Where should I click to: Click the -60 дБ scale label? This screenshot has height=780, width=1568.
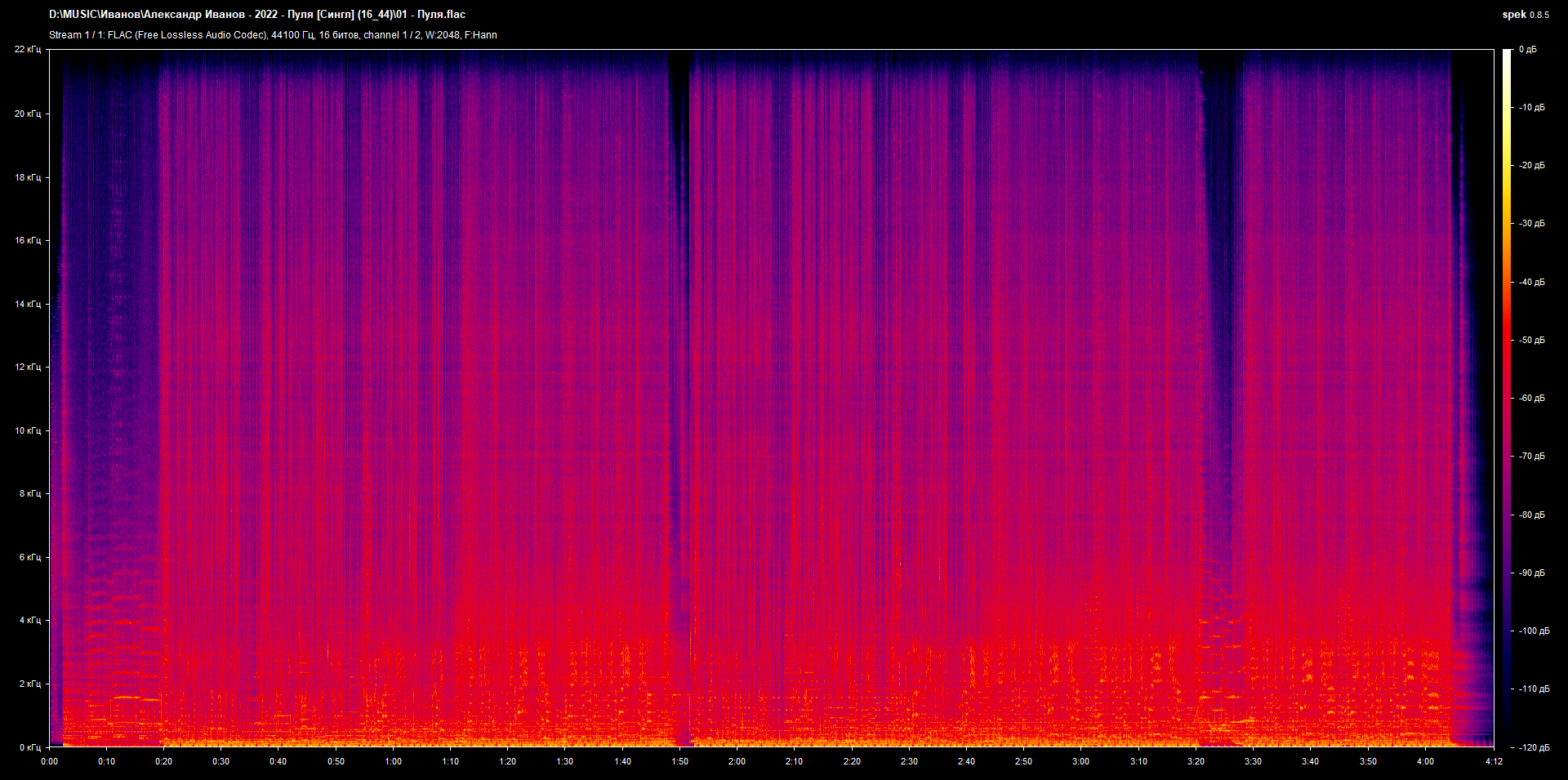[x=1531, y=399]
